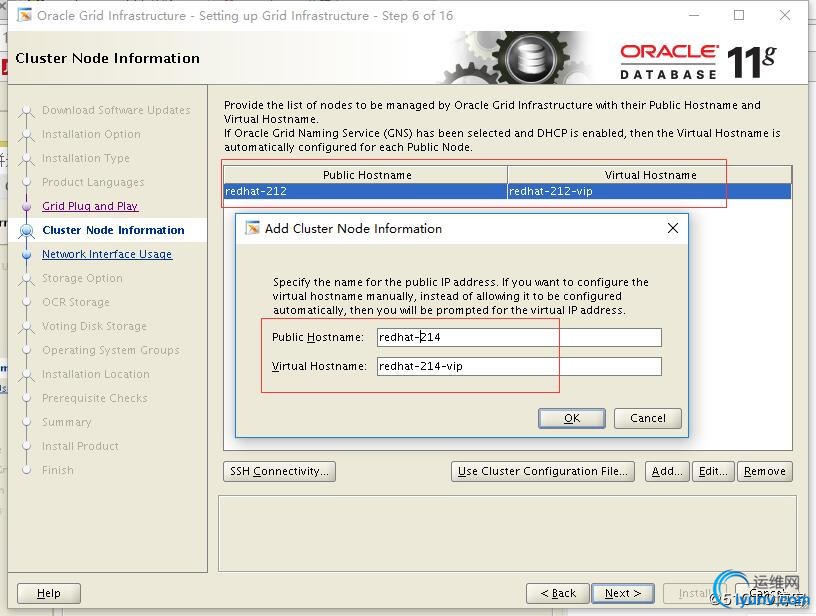816x616 pixels.
Task: Click Use Cluster Configuration File button
Action: 543,471
